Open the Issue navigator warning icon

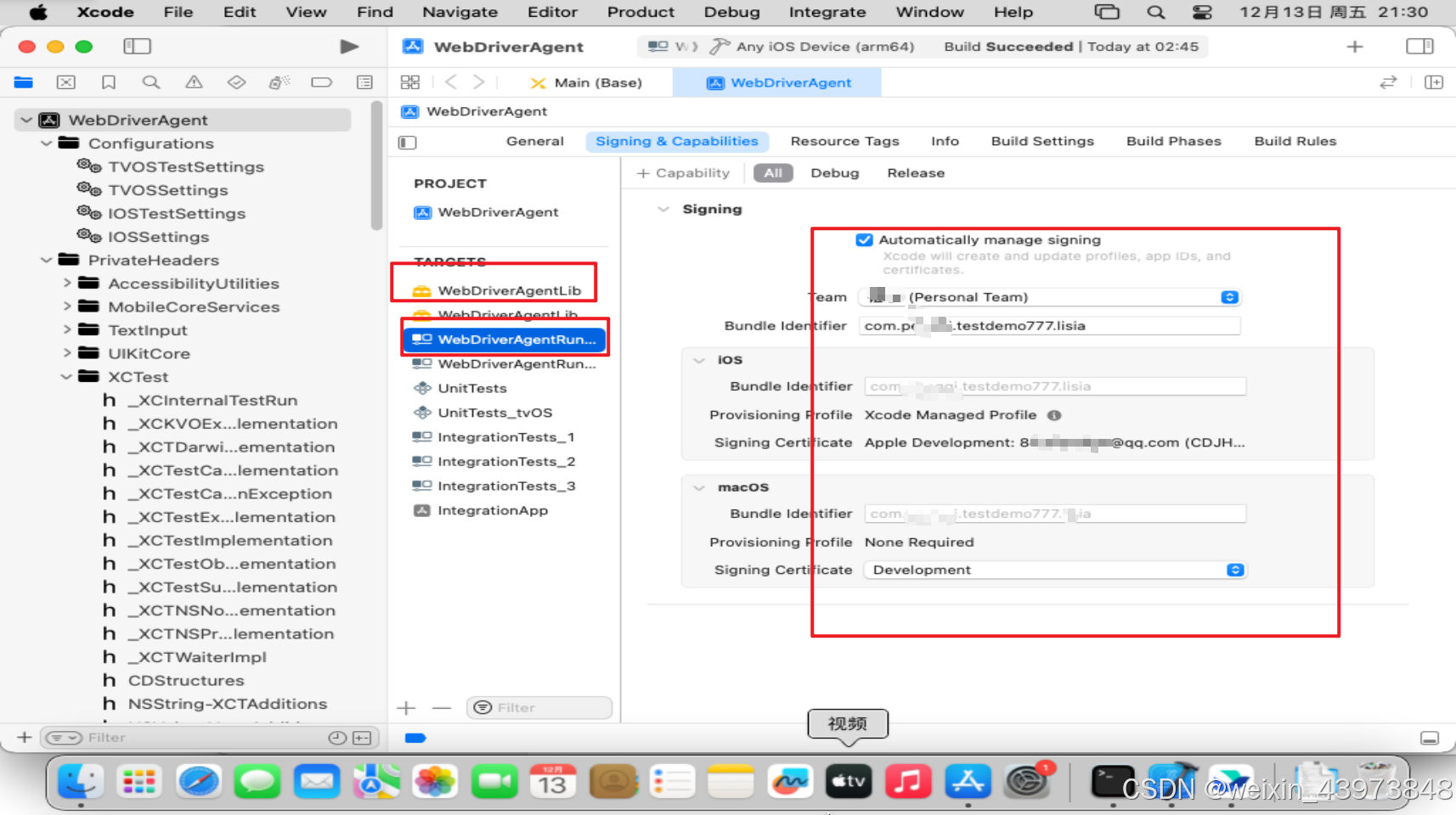pyautogui.click(x=194, y=82)
